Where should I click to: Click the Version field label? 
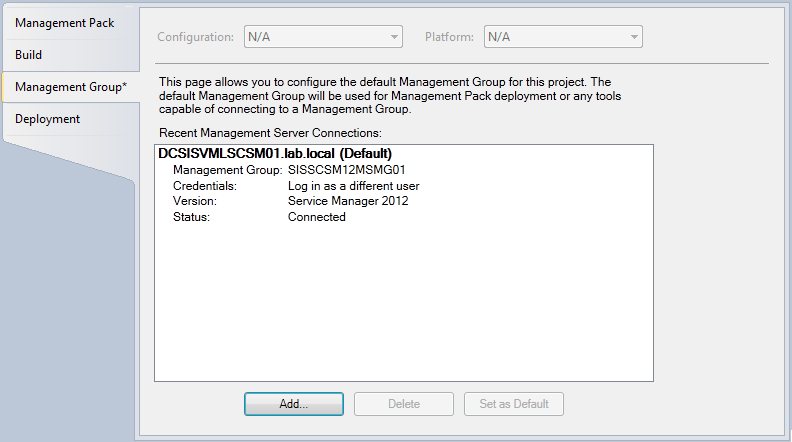[195, 201]
